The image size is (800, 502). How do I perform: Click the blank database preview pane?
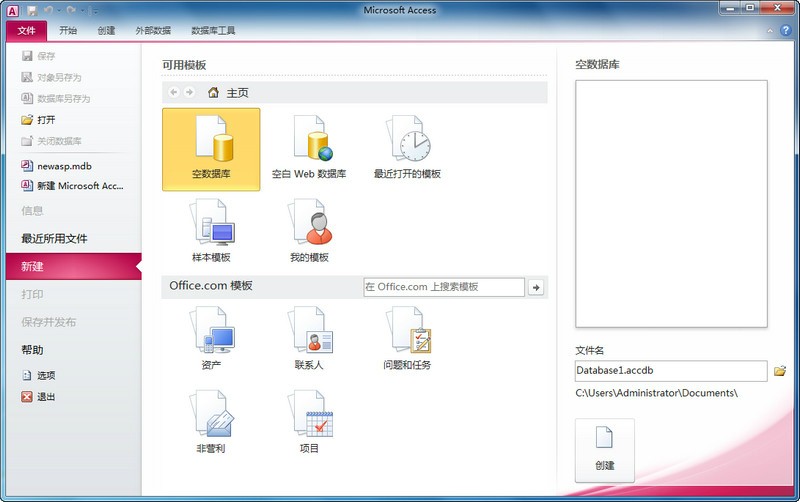[x=671, y=204]
